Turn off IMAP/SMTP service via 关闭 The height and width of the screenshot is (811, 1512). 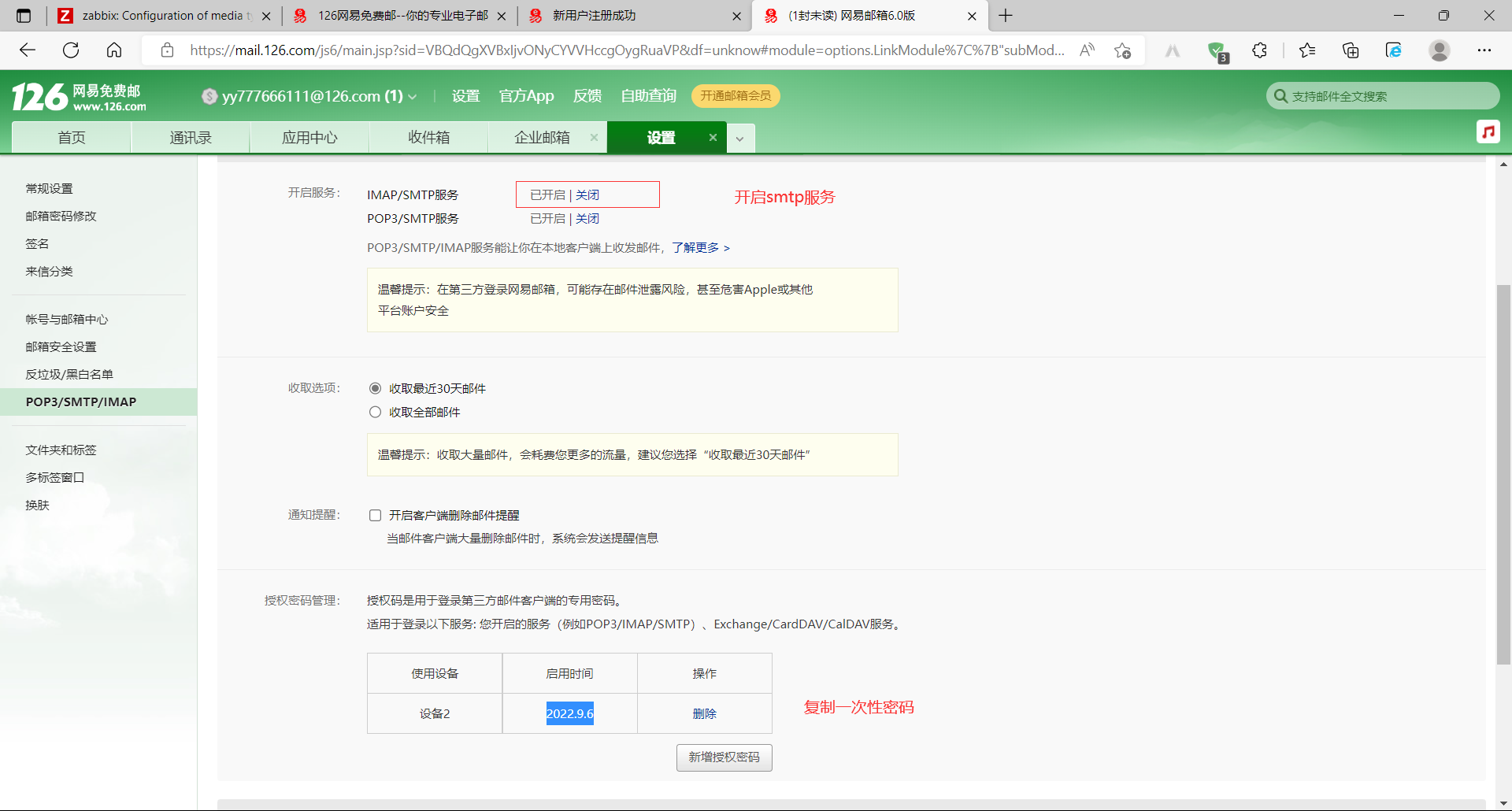(587, 194)
